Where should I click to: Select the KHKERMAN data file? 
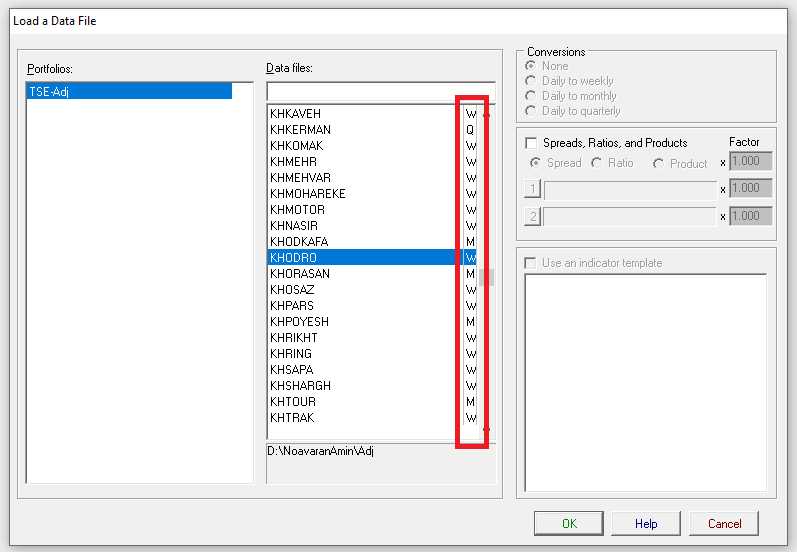(x=373, y=130)
